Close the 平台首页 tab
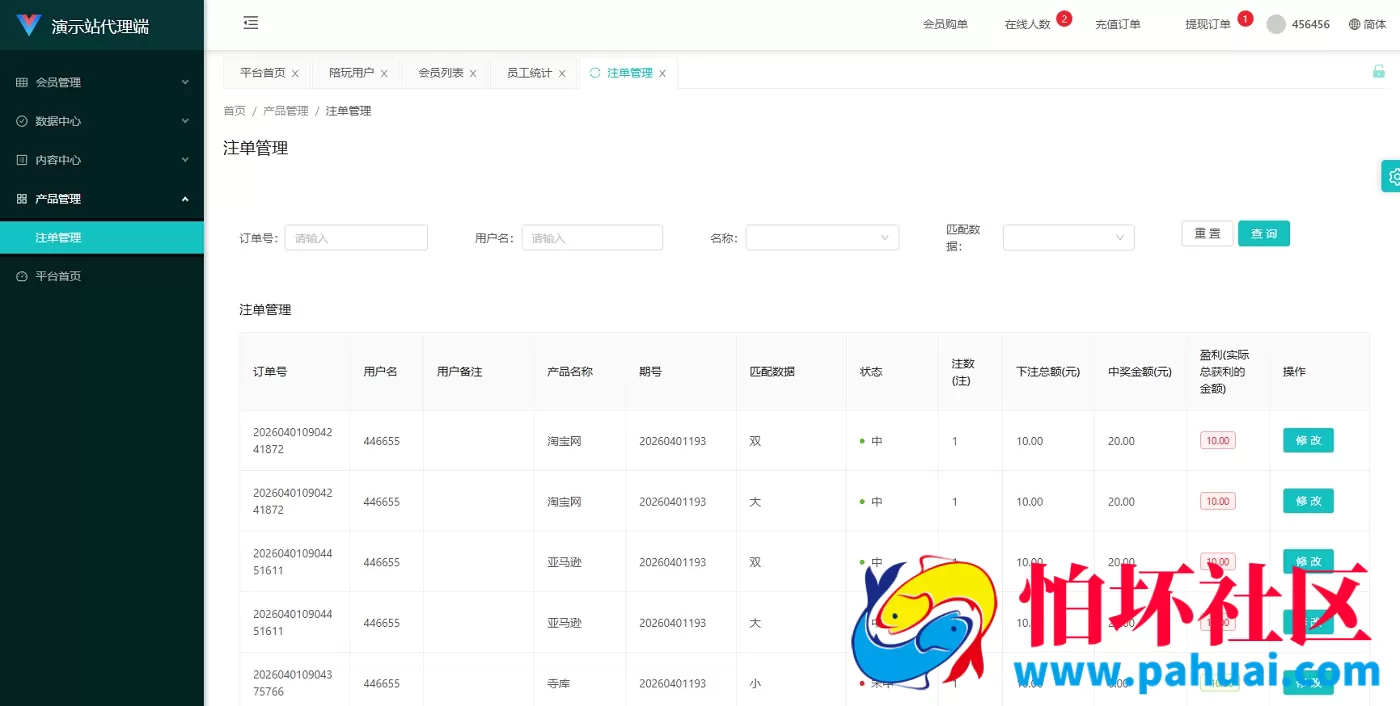This screenshot has width=1400, height=706. [x=295, y=74]
